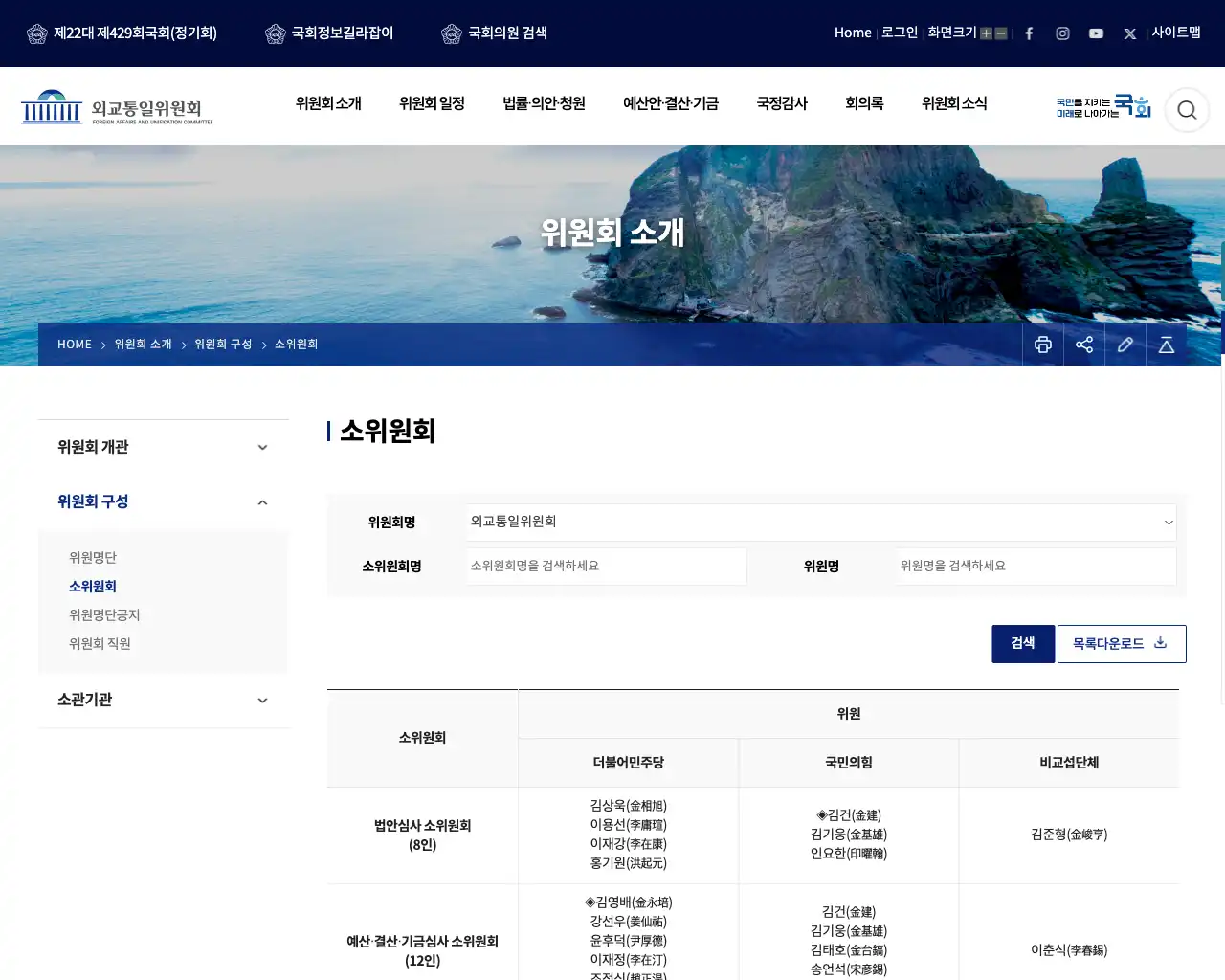1225x980 pixels.
Task: Click HOME in the breadcrumb trail
Action: [75, 345]
